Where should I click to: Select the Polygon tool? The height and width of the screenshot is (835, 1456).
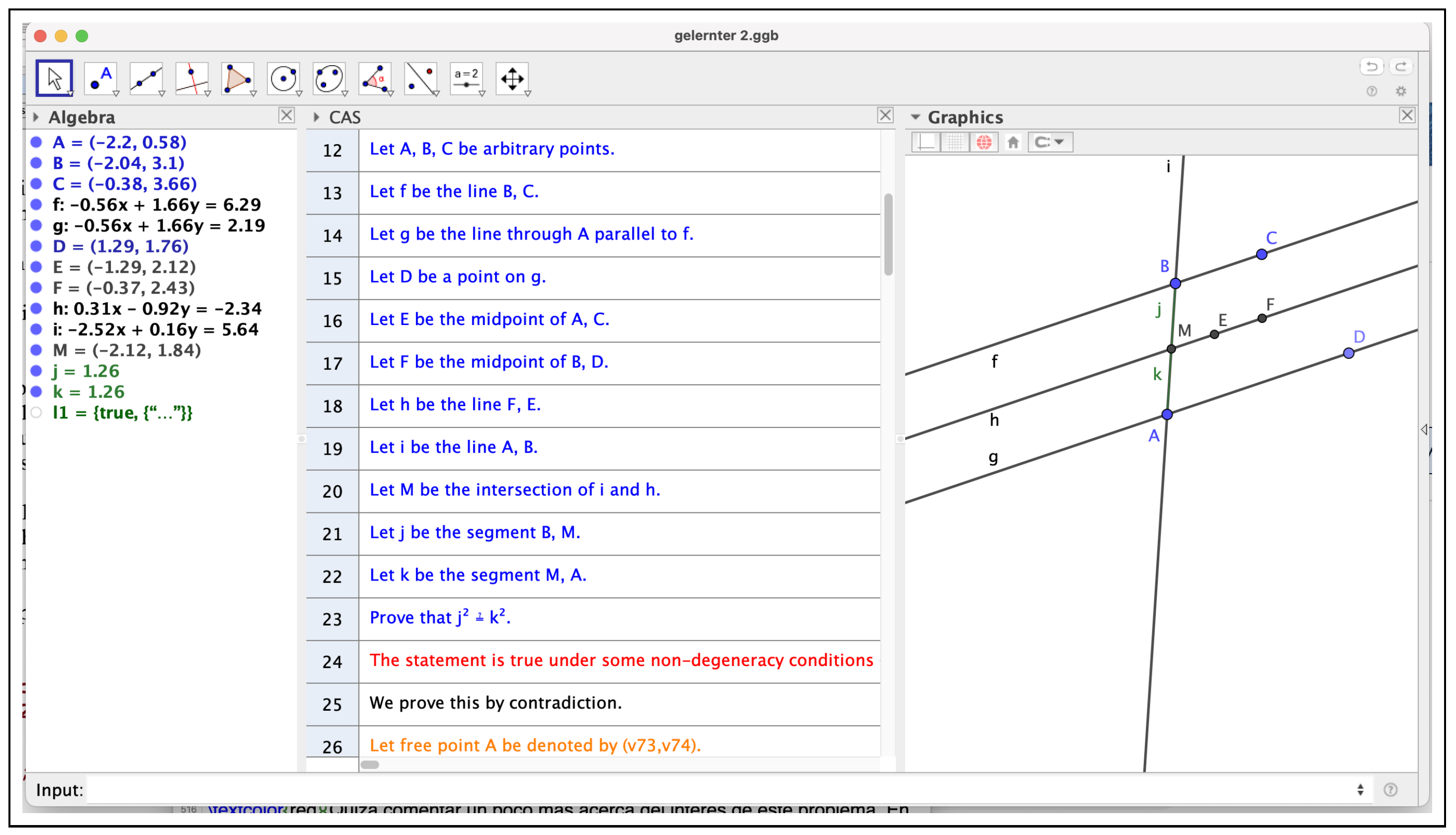pos(238,78)
